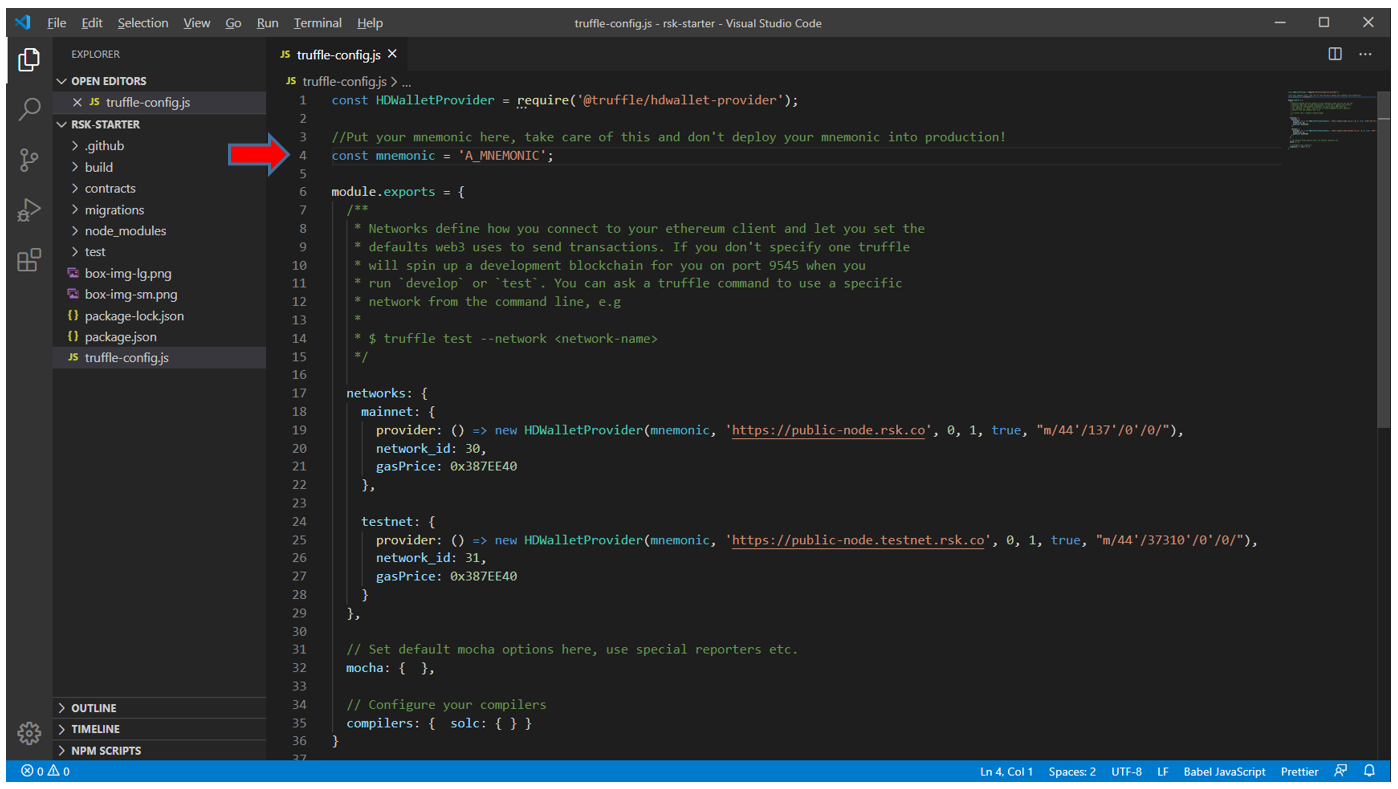
Task: Open the View menu
Action: 197,23
